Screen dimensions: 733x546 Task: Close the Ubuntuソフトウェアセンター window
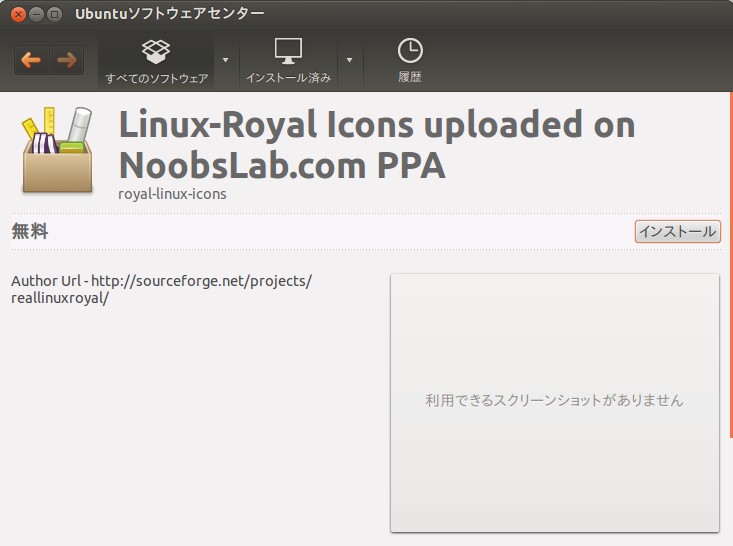pyautogui.click(x=18, y=14)
